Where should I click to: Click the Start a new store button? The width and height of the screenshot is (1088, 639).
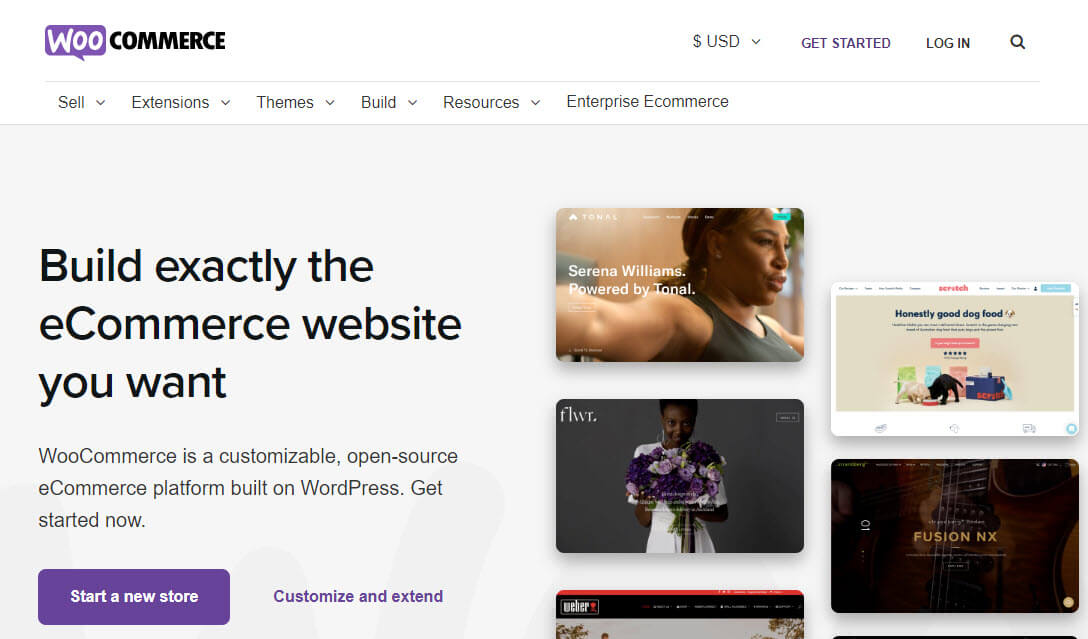[134, 597]
